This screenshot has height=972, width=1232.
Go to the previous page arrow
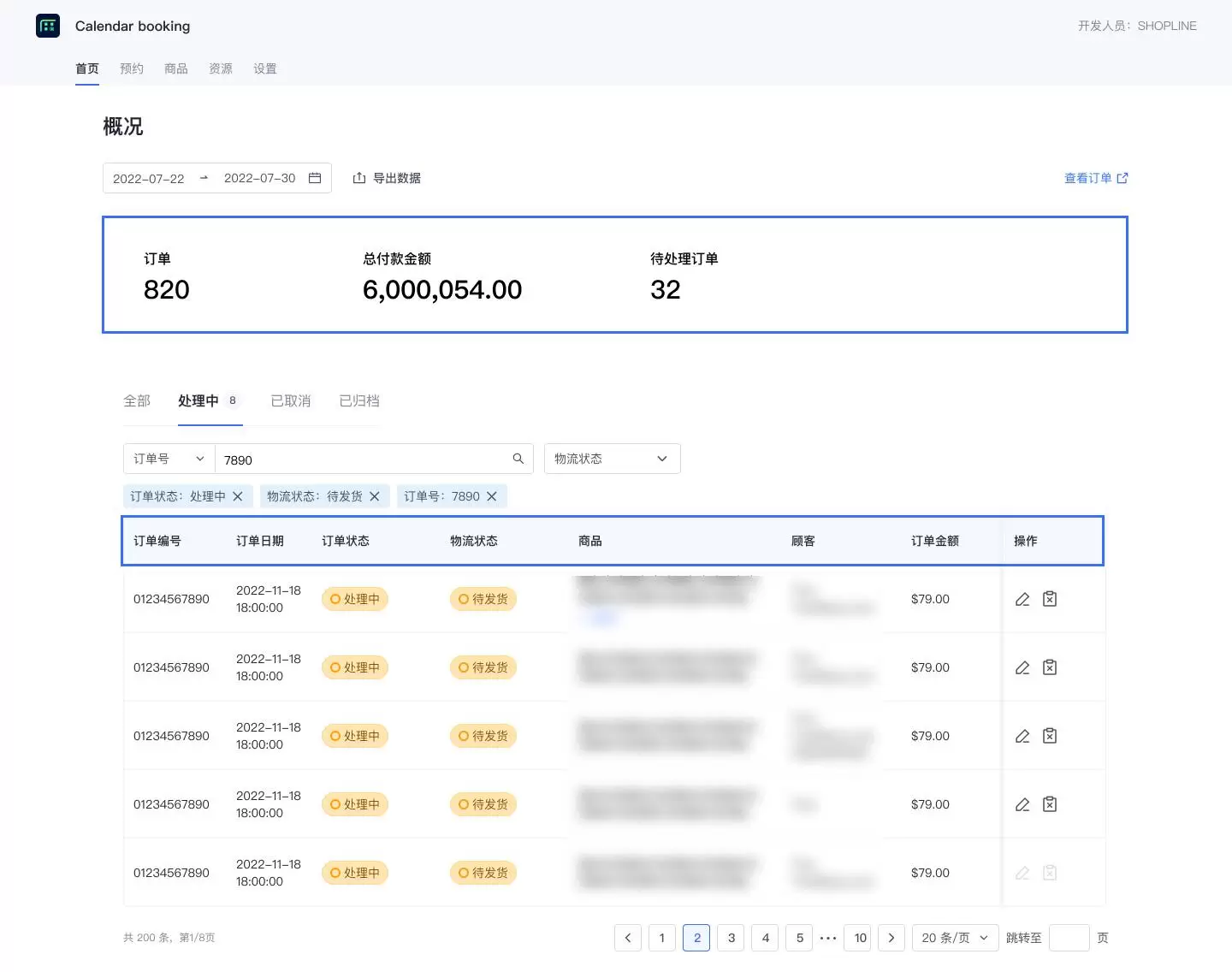coord(628,938)
